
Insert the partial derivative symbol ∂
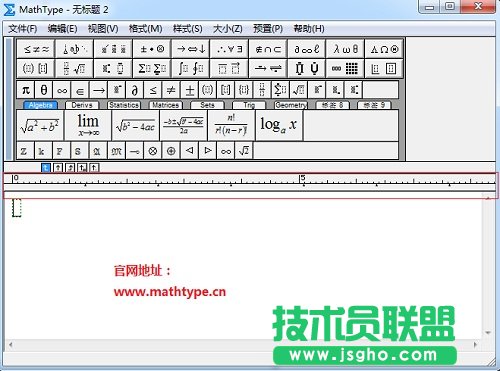(x=135, y=90)
